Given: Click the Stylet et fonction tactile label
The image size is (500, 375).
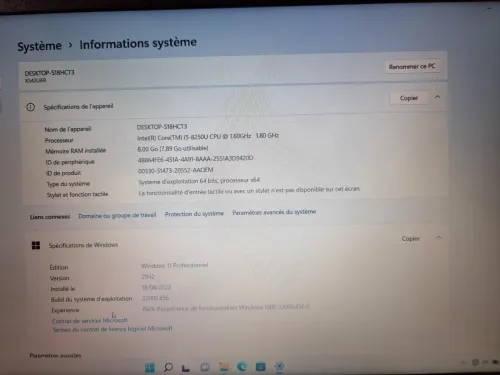Looking at the screenshot, I should tap(77, 194).
